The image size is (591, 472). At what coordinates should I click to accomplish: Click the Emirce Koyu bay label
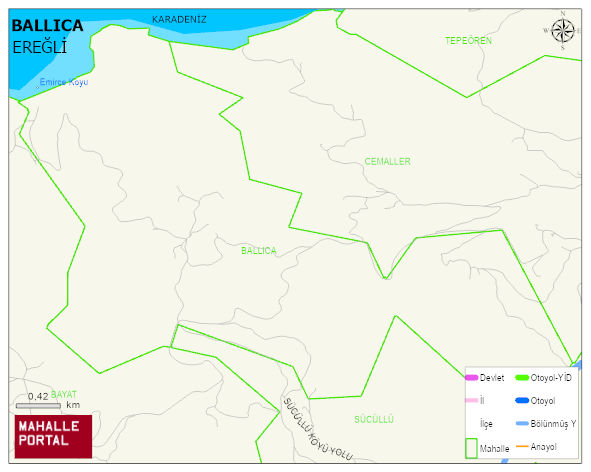[x=64, y=82]
